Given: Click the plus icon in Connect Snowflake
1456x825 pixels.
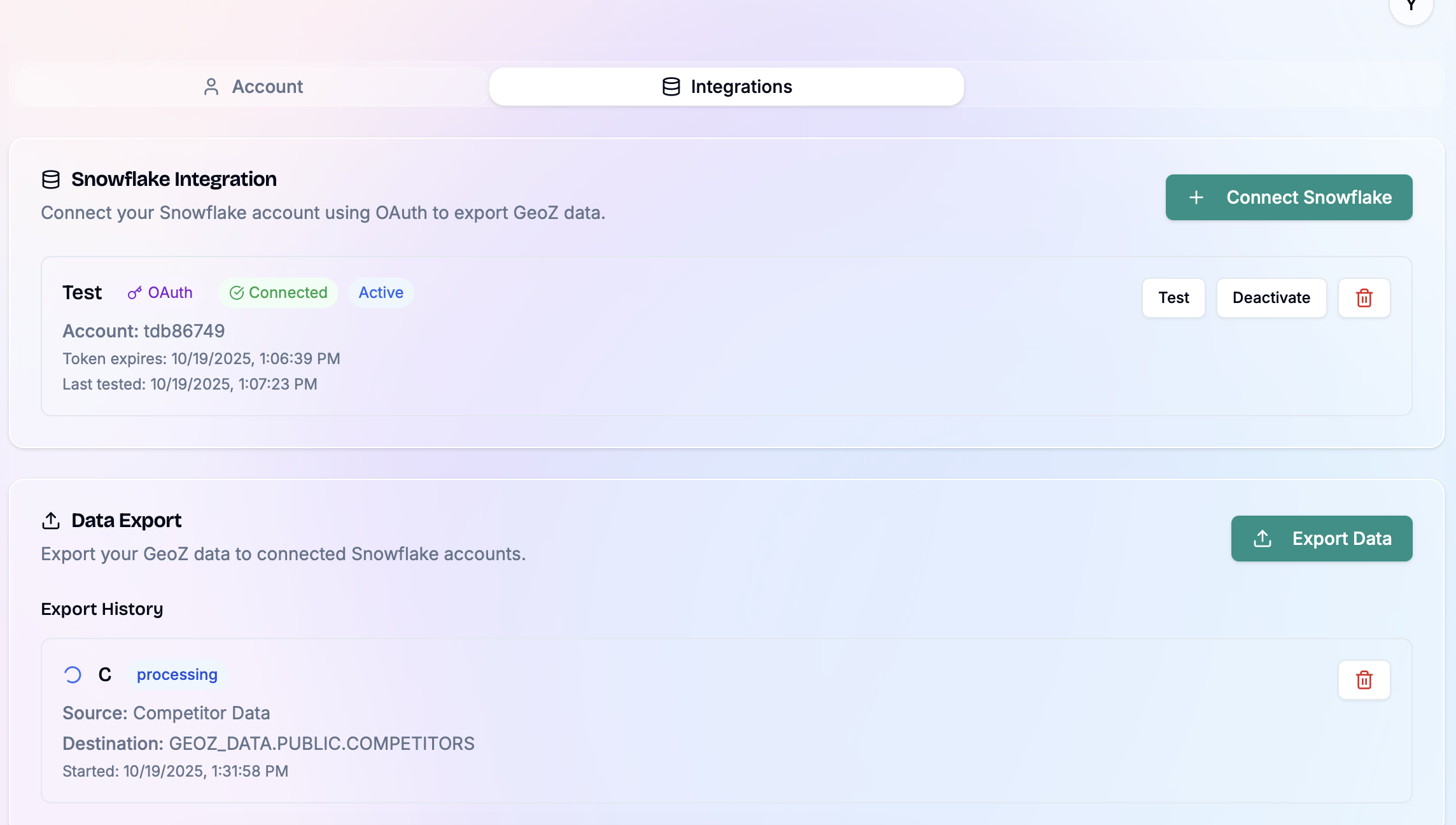Looking at the screenshot, I should click(1196, 197).
